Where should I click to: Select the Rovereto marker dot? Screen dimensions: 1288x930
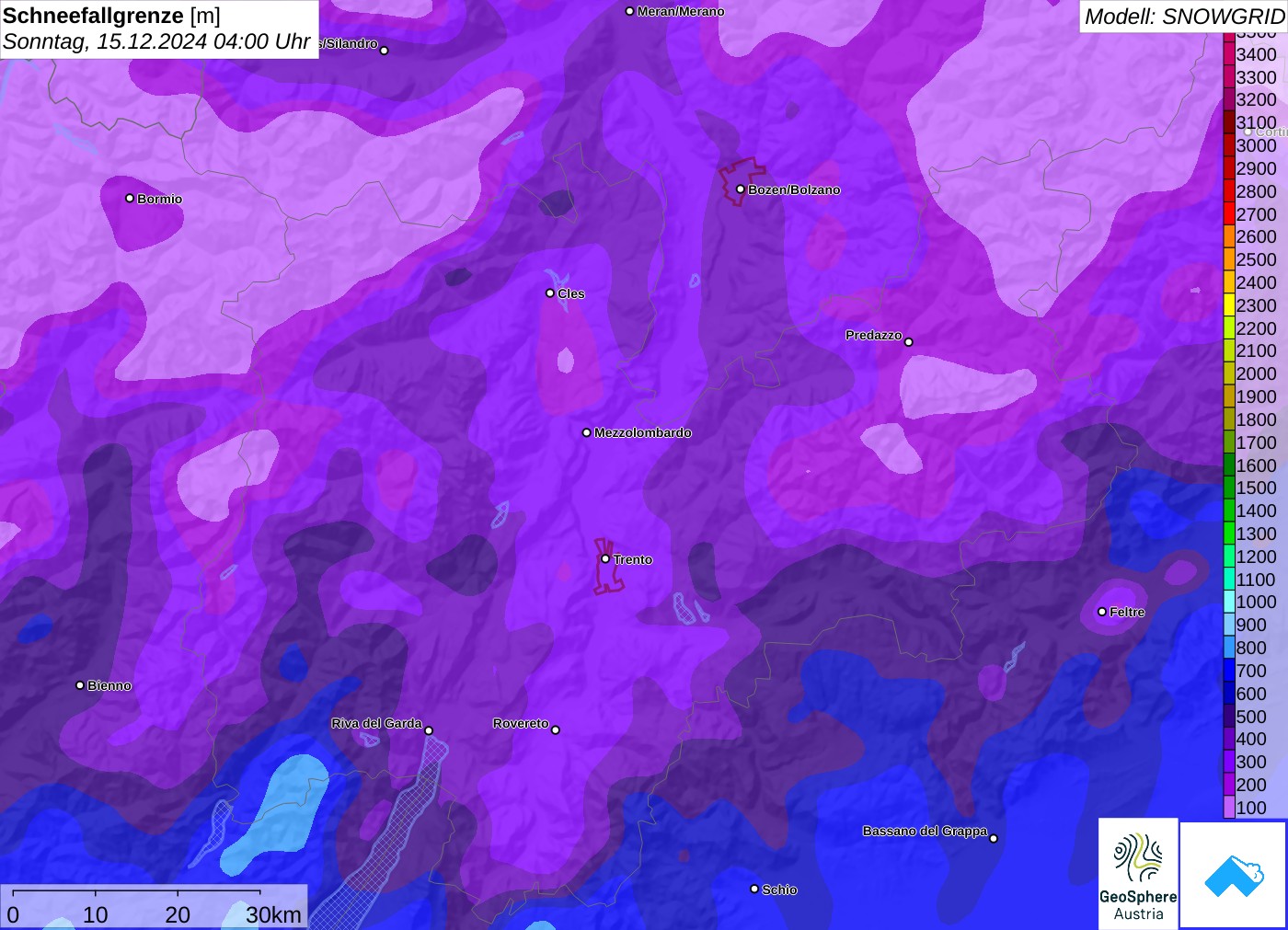coord(556,730)
